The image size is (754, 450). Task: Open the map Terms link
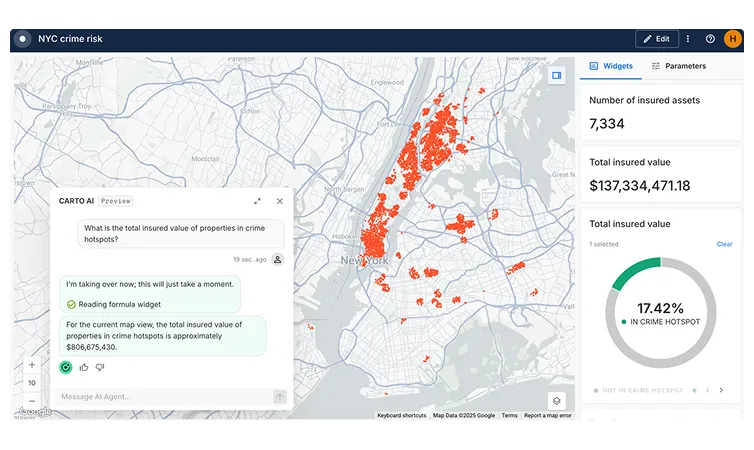point(510,415)
